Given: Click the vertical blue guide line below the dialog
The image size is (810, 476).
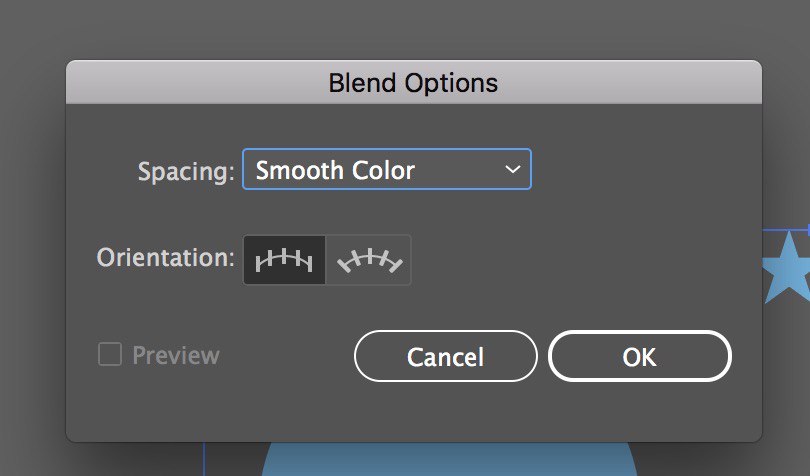Looking at the screenshot, I should (204, 459).
